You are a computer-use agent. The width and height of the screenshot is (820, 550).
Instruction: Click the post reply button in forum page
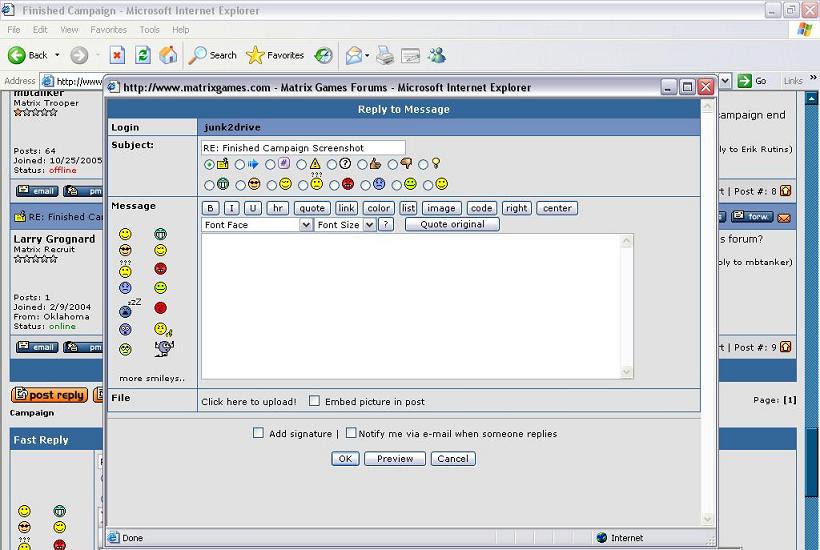pos(50,395)
